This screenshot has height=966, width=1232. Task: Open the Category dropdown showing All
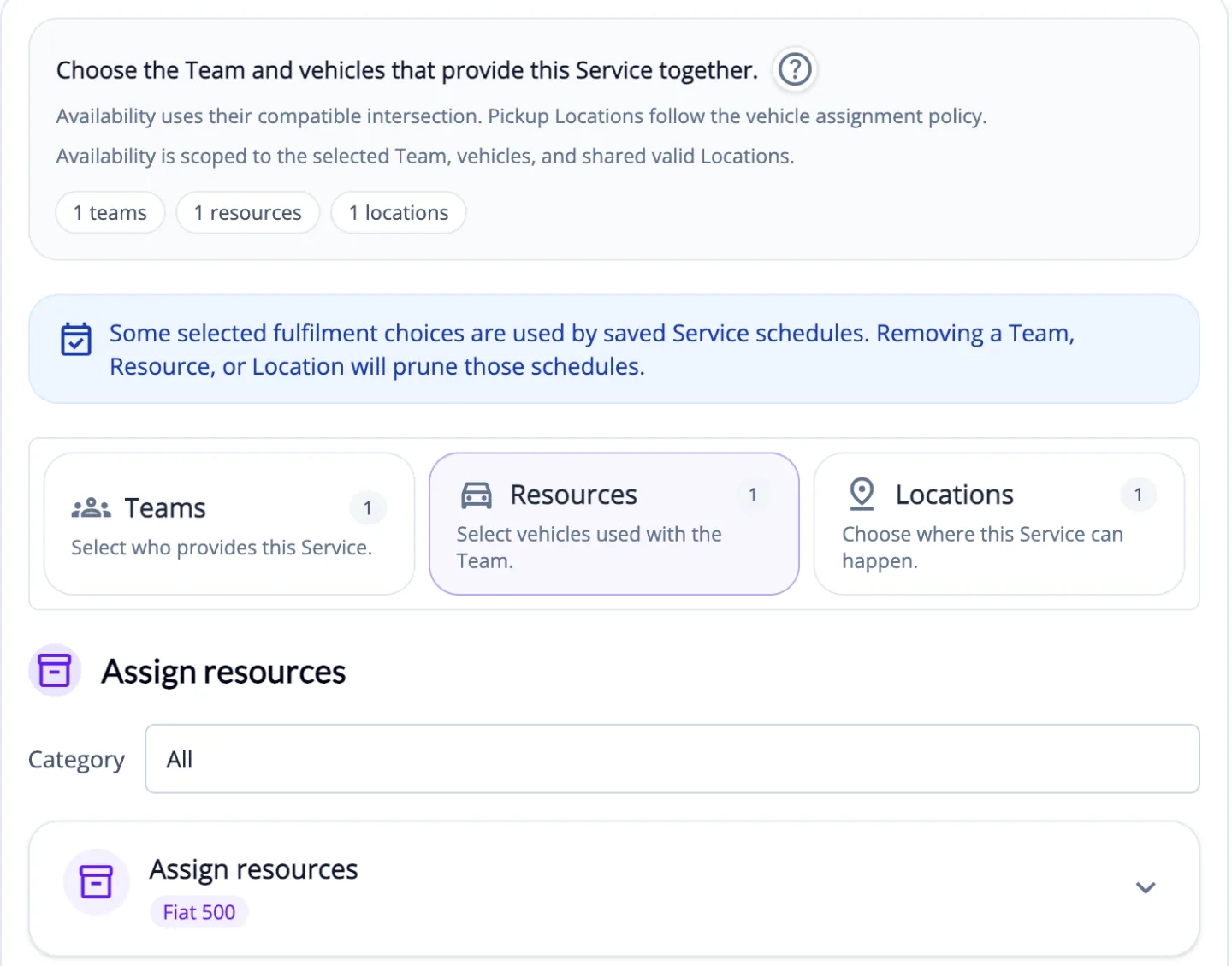tap(672, 759)
